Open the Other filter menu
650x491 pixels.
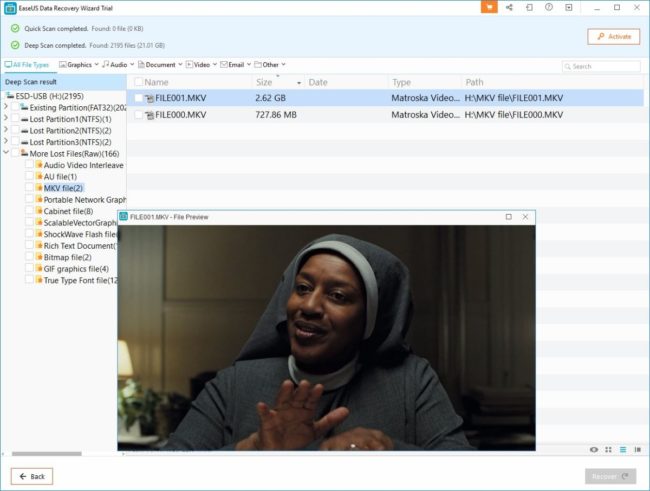[x=270, y=65]
